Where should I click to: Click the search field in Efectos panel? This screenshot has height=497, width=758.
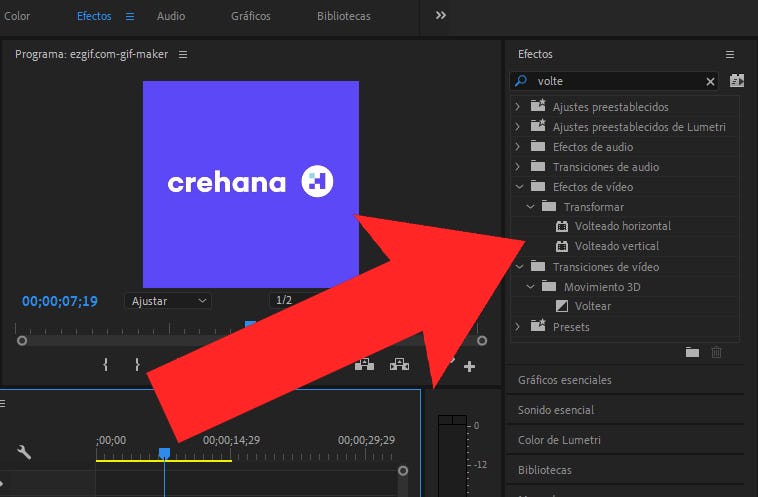point(618,81)
